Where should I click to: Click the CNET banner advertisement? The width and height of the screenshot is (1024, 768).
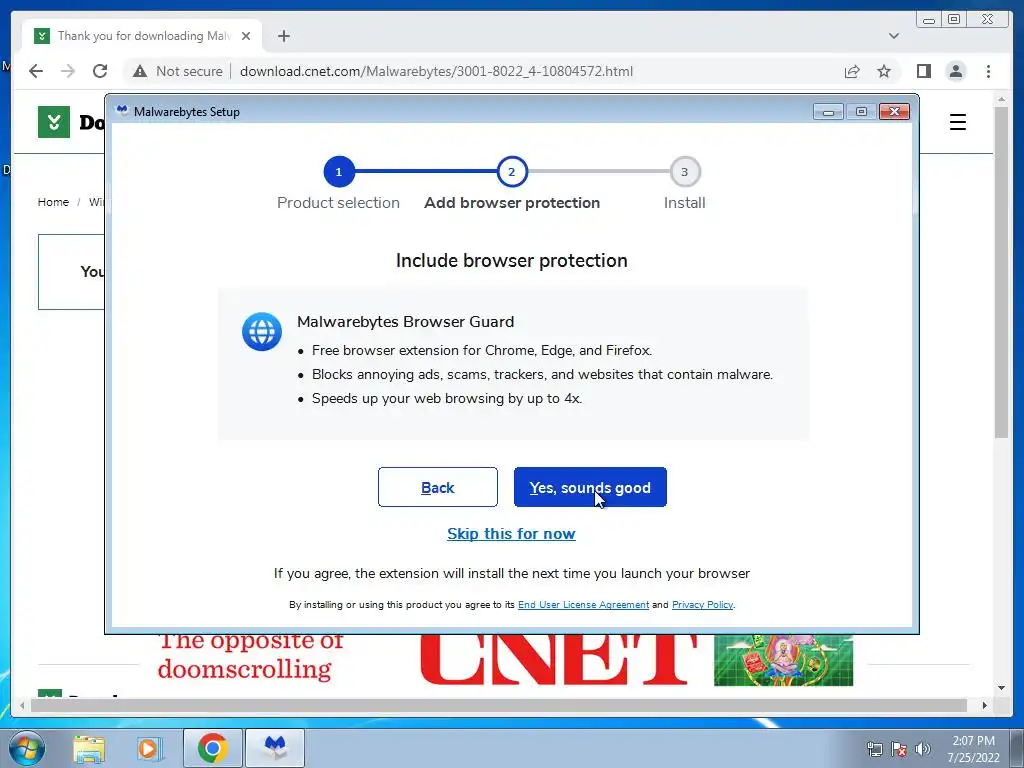[x=506, y=660]
